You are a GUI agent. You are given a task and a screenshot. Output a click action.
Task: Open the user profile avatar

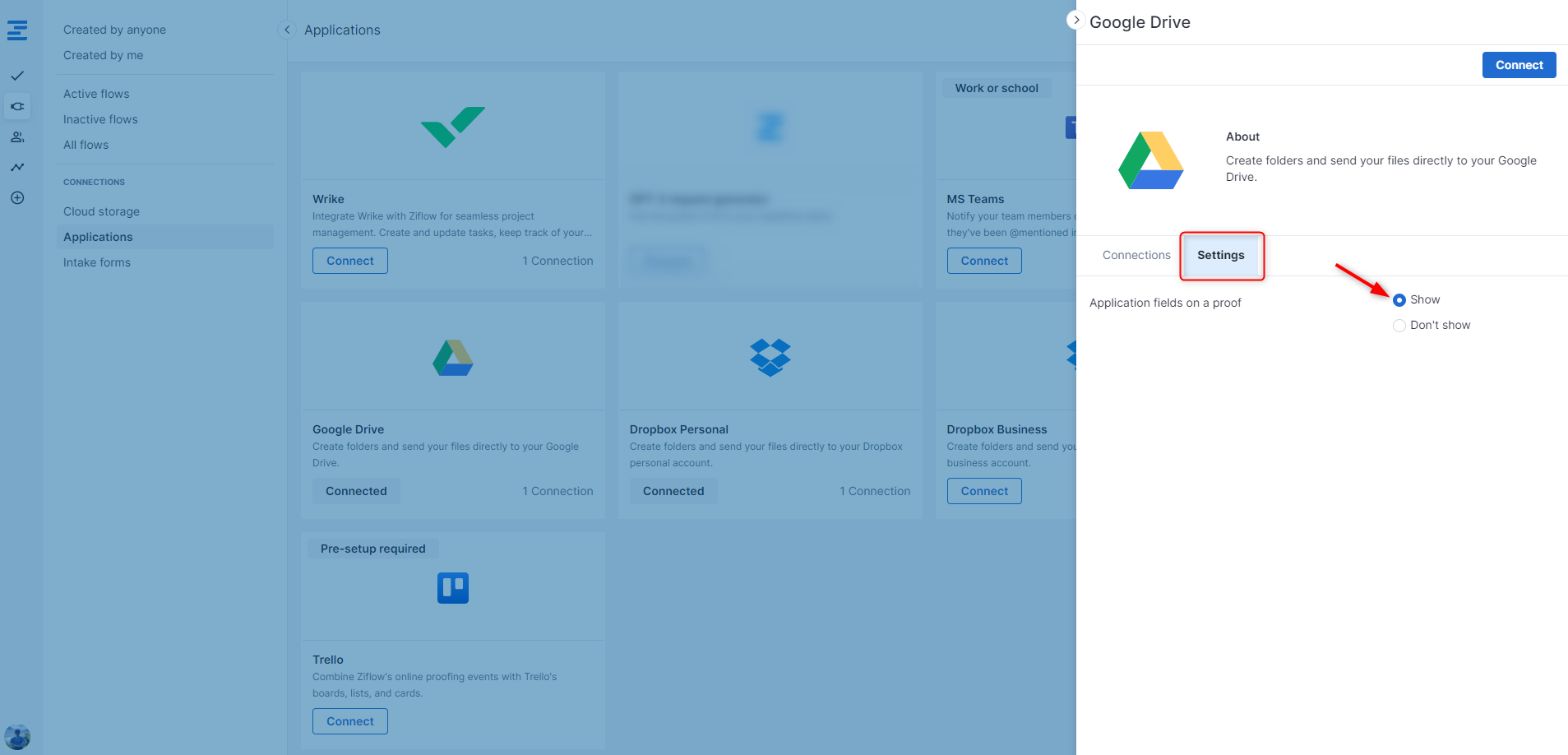pos(17,737)
